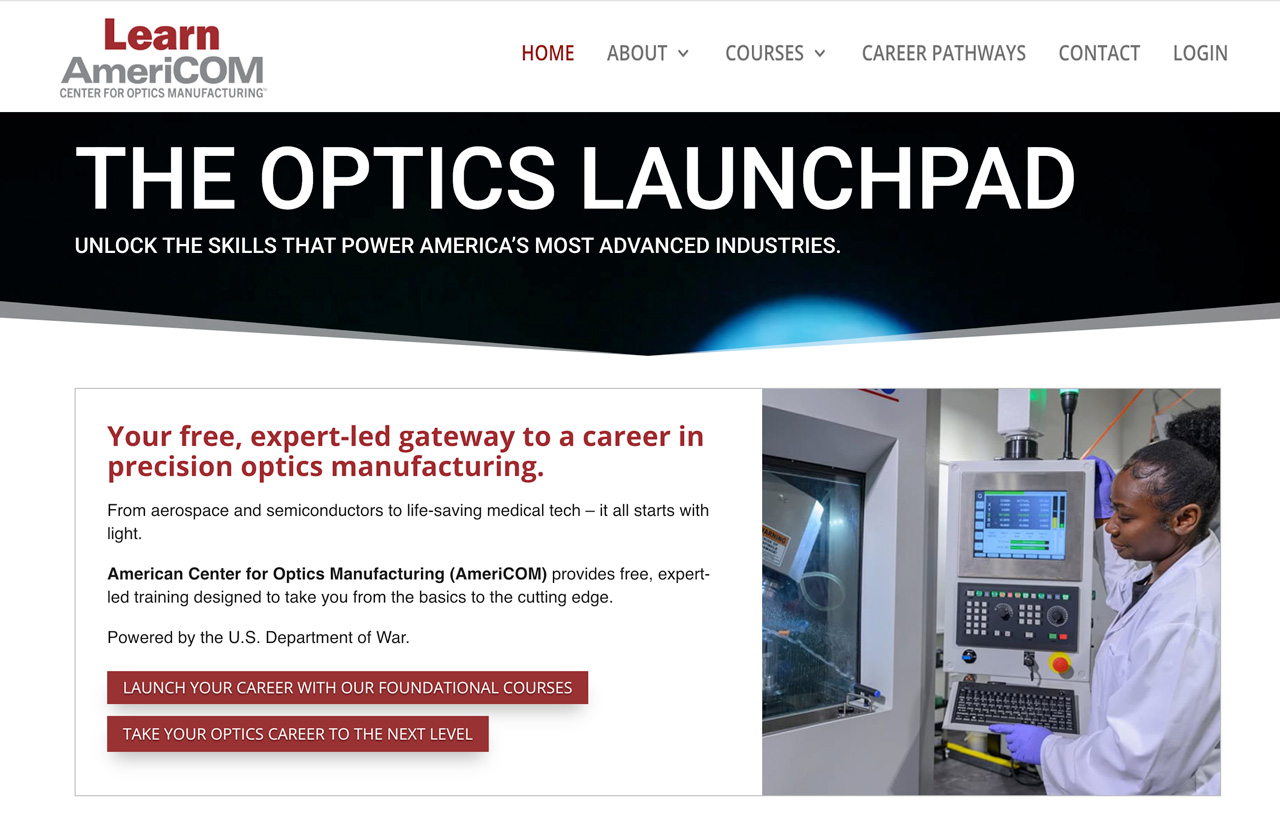Click the optics technician machine photo
The width and height of the screenshot is (1280, 827).
991,592
